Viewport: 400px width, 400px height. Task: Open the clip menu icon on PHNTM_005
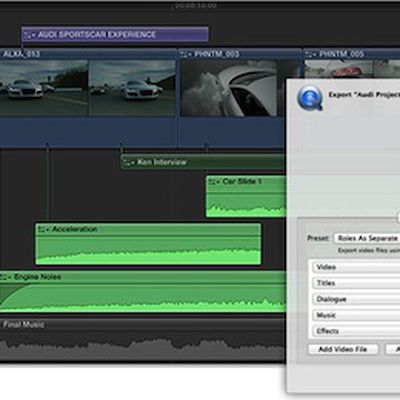coord(311,54)
